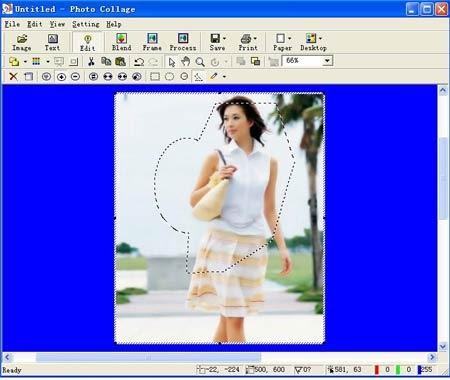Image resolution: width=450 pixels, height=380 pixels.
Task: Toggle the polygon lasso selection tool
Action: click(198, 77)
